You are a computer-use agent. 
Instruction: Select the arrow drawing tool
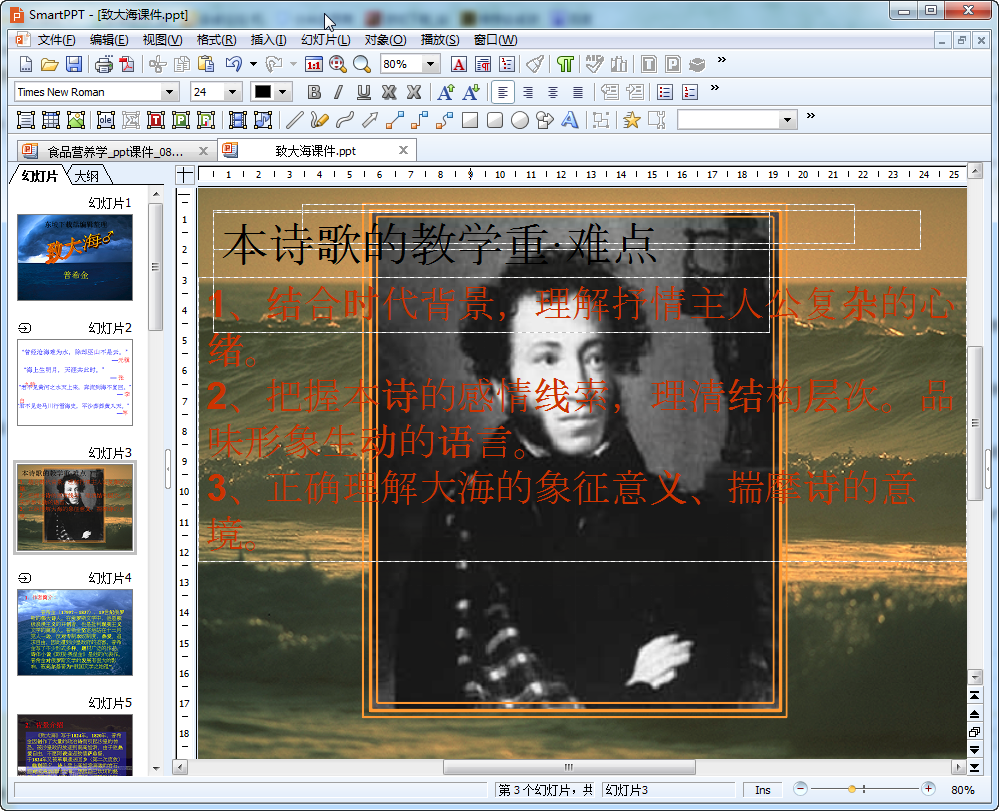coord(370,120)
